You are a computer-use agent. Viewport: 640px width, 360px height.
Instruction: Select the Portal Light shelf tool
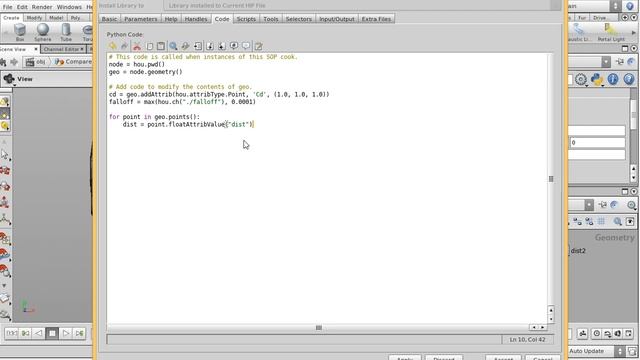pos(611,32)
